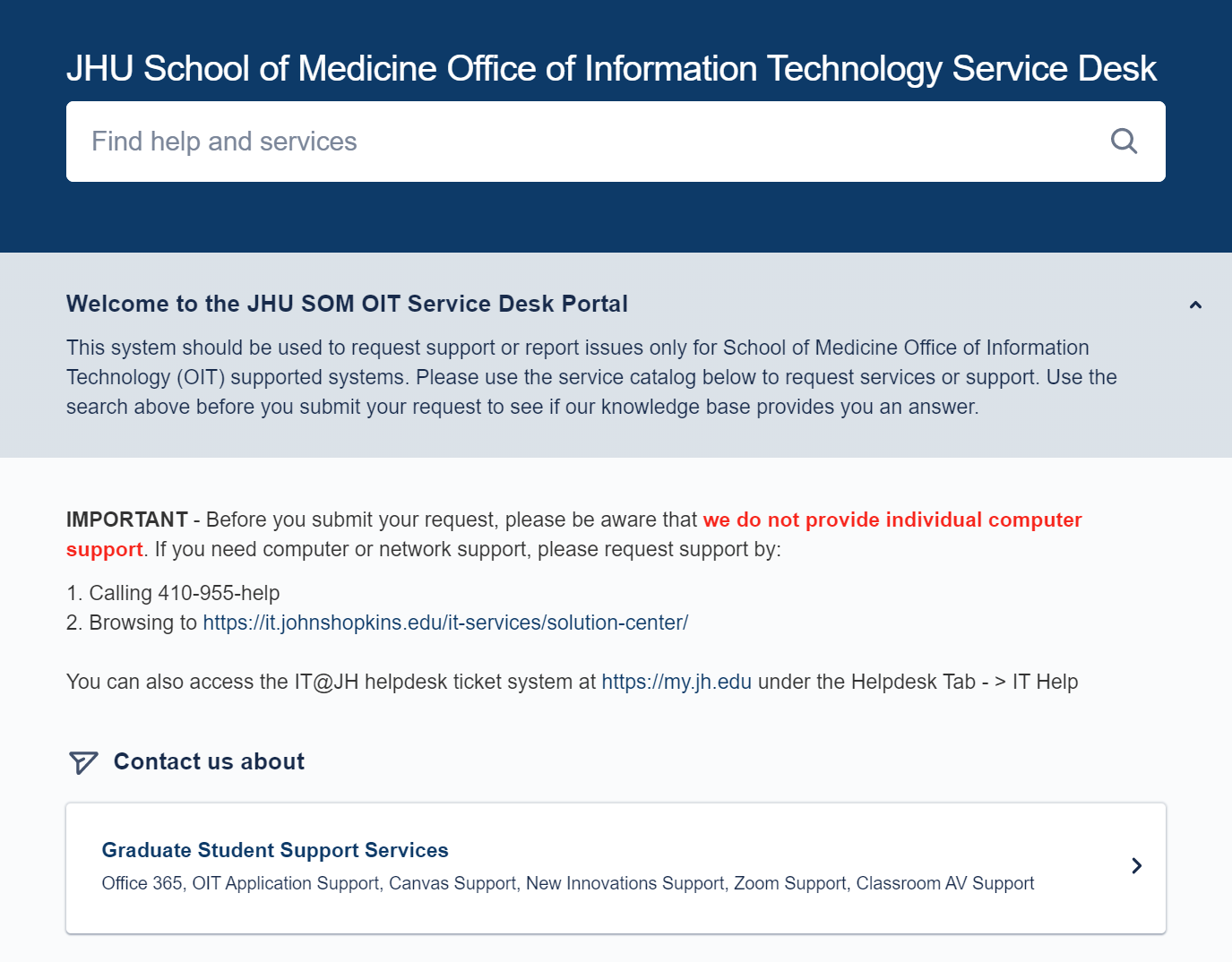Click the Office 365, OIT Application Support description
Viewport: 1232px width, 962px height.
568,883
